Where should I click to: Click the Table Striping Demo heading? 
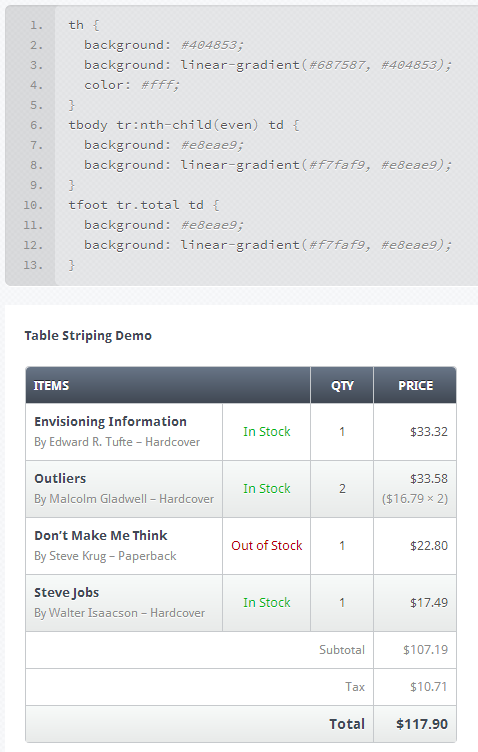click(88, 336)
